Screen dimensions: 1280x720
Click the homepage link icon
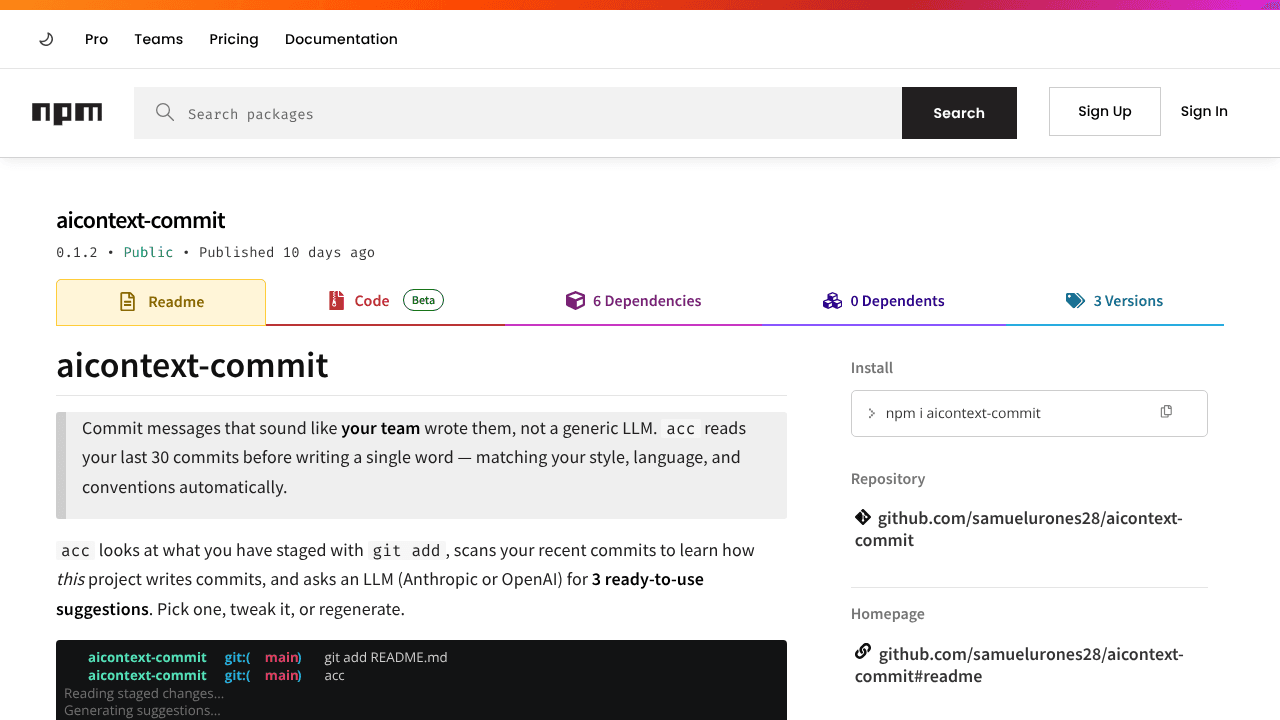863,652
